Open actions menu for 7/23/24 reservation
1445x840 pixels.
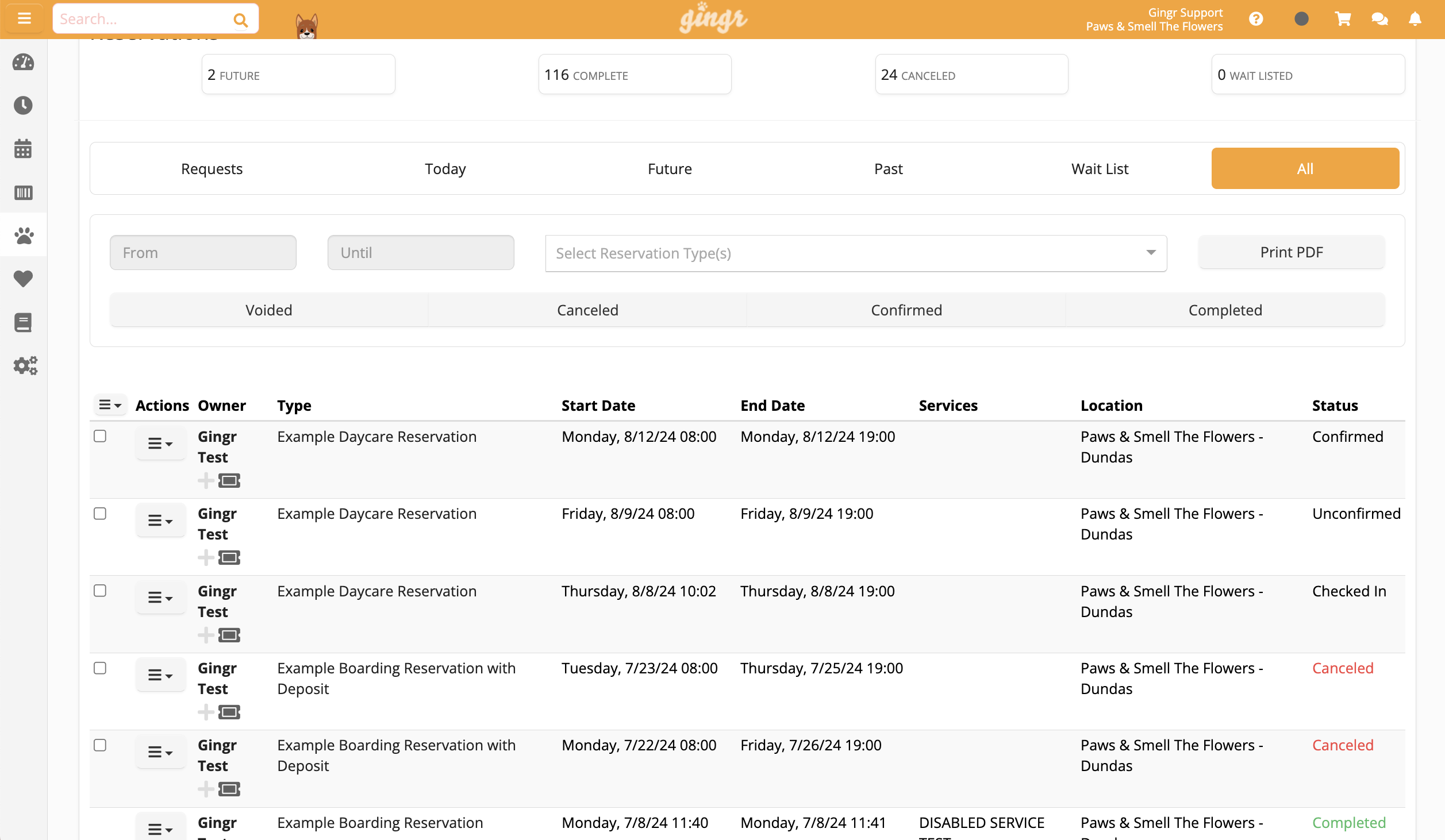point(160,675)
